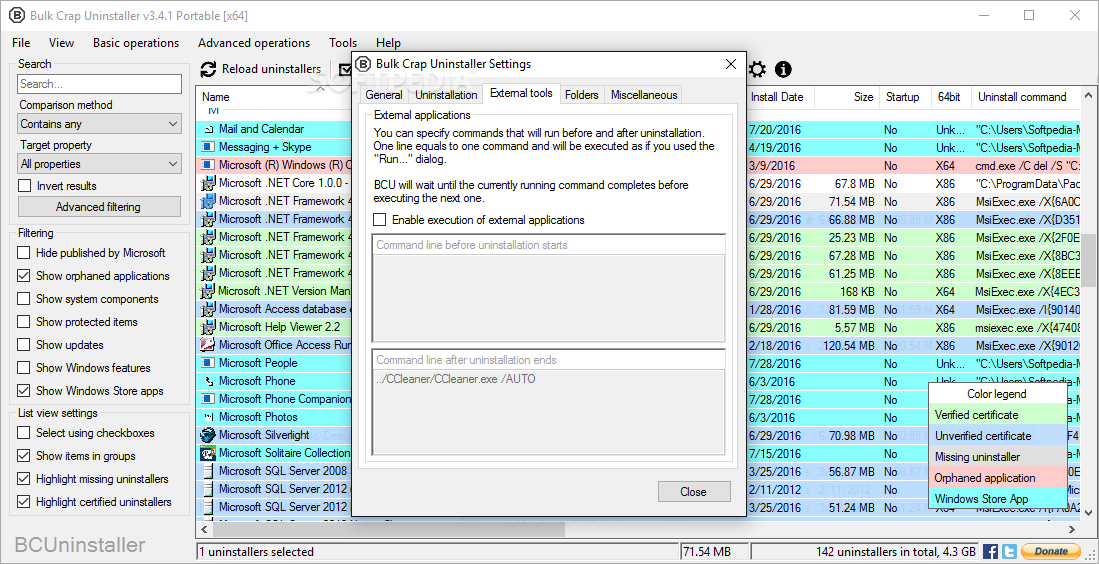The width and height of the screenshot is (1099, 564).
Task: Open the Facebook icon in status bar
Action: point(990,551)
